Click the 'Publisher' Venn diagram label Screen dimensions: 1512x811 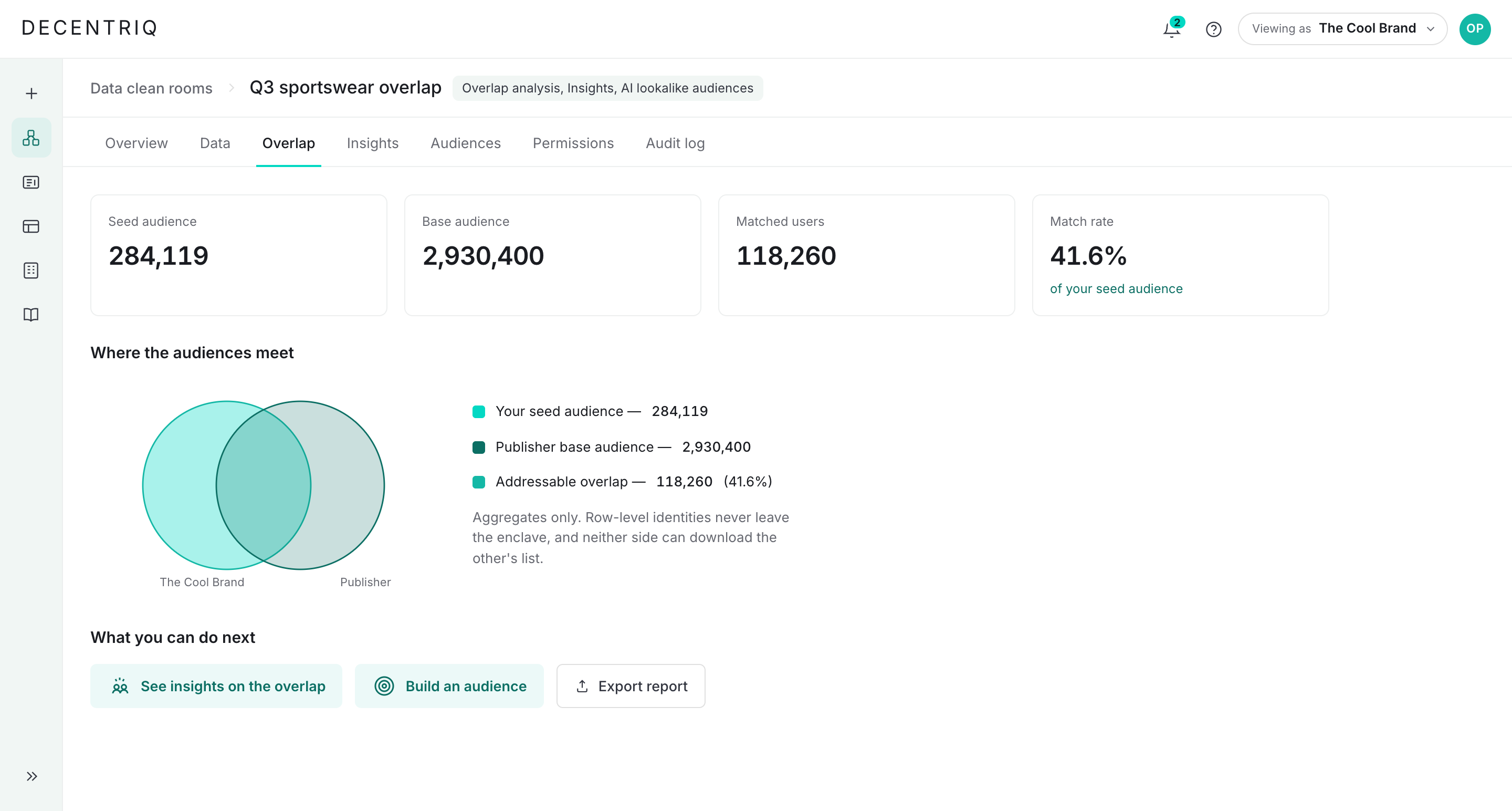365,582
